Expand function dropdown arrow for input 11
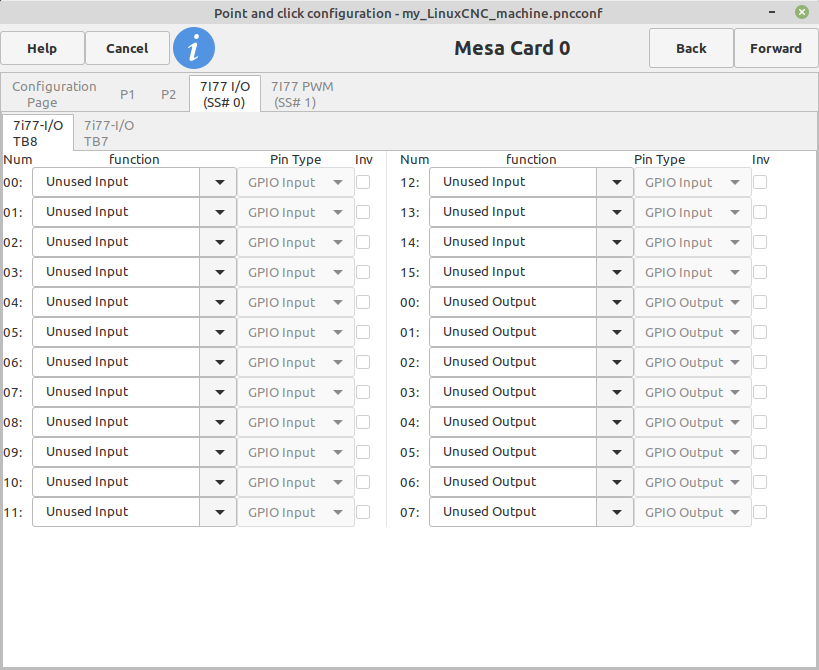The image size is (819, 670). point(219,512)
